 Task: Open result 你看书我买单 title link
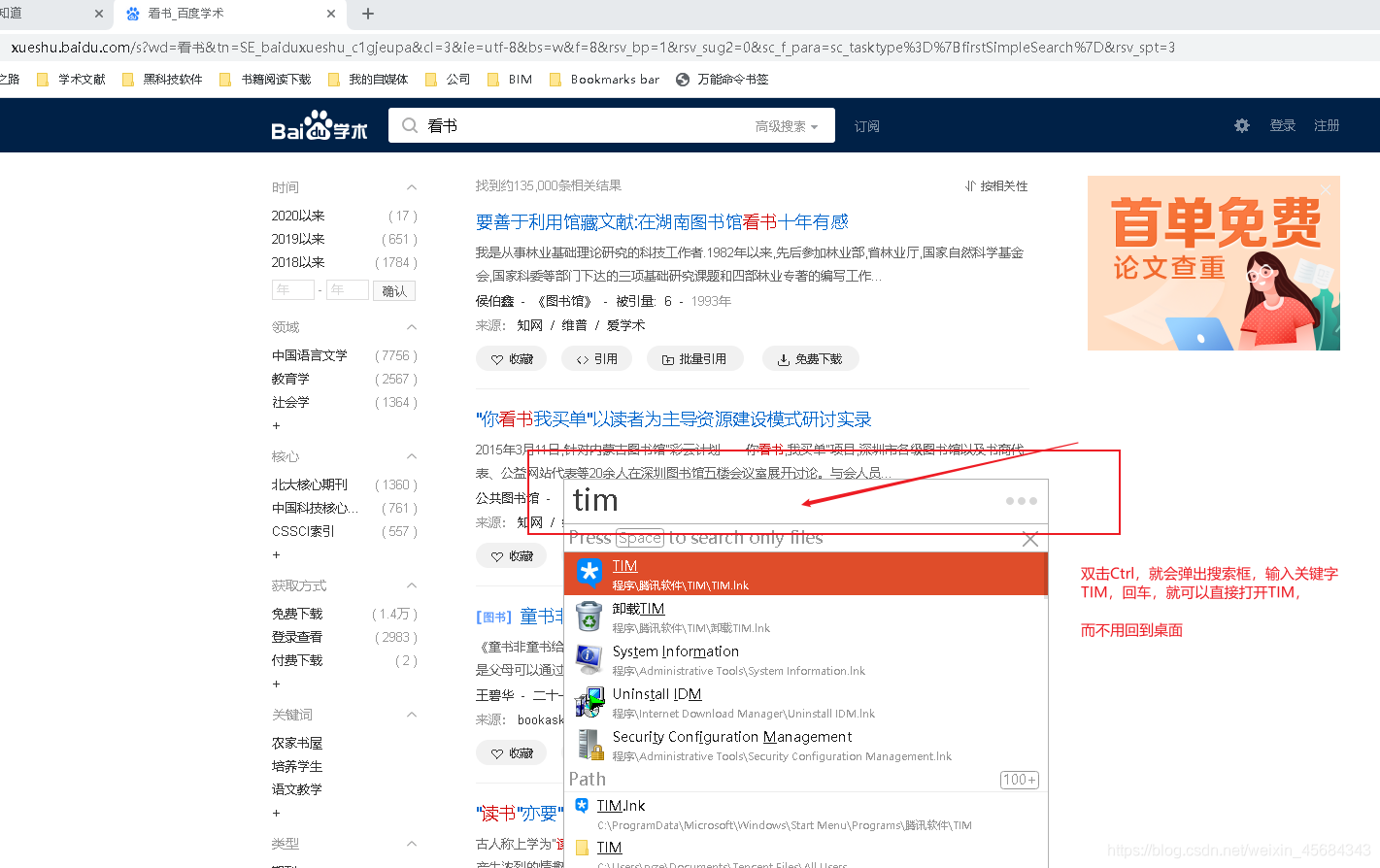[x=674, y=419]
